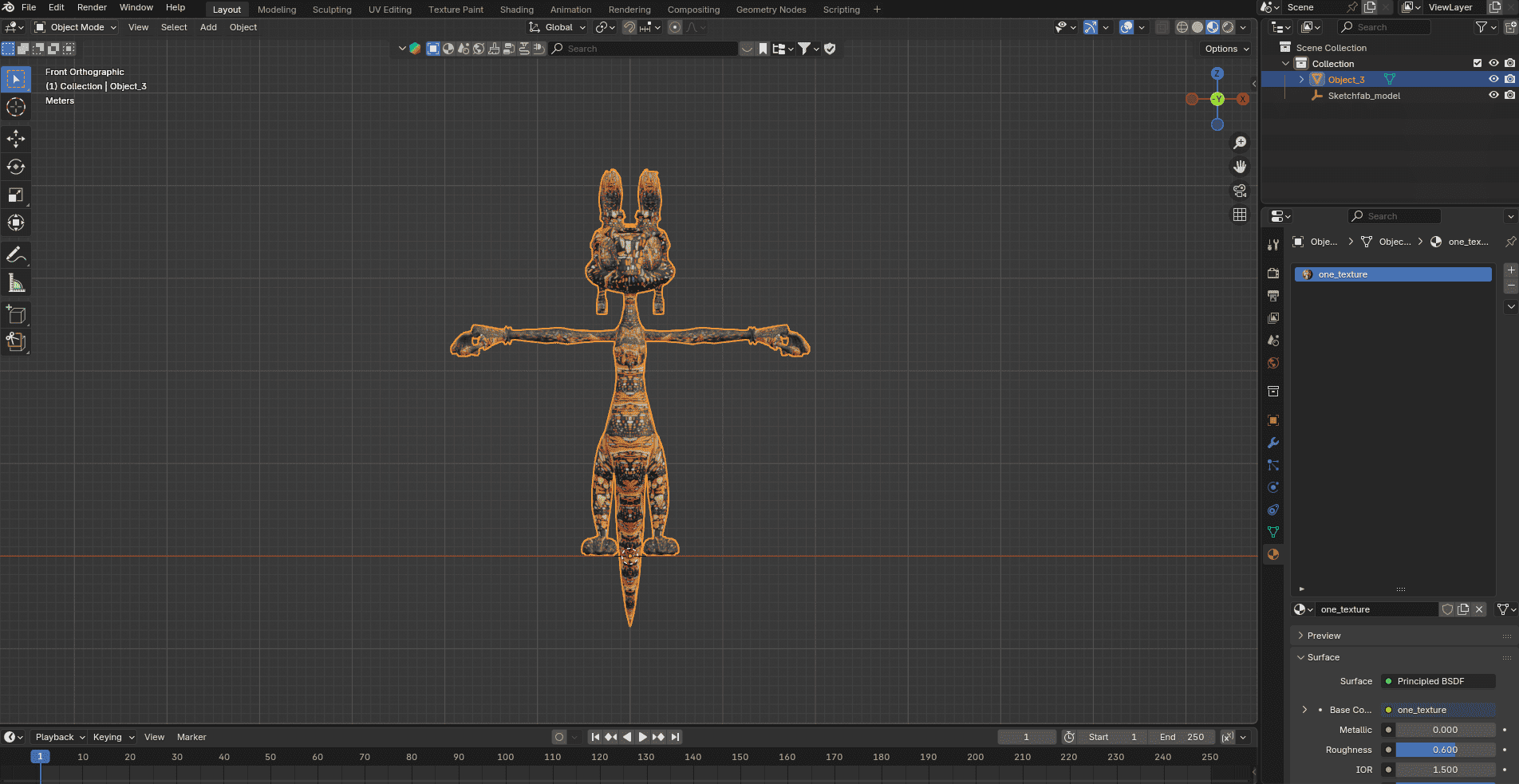Disable Sketchfab_model in renders camera icon
The width and height of the screenshot is (1519, 784).
1509,95
